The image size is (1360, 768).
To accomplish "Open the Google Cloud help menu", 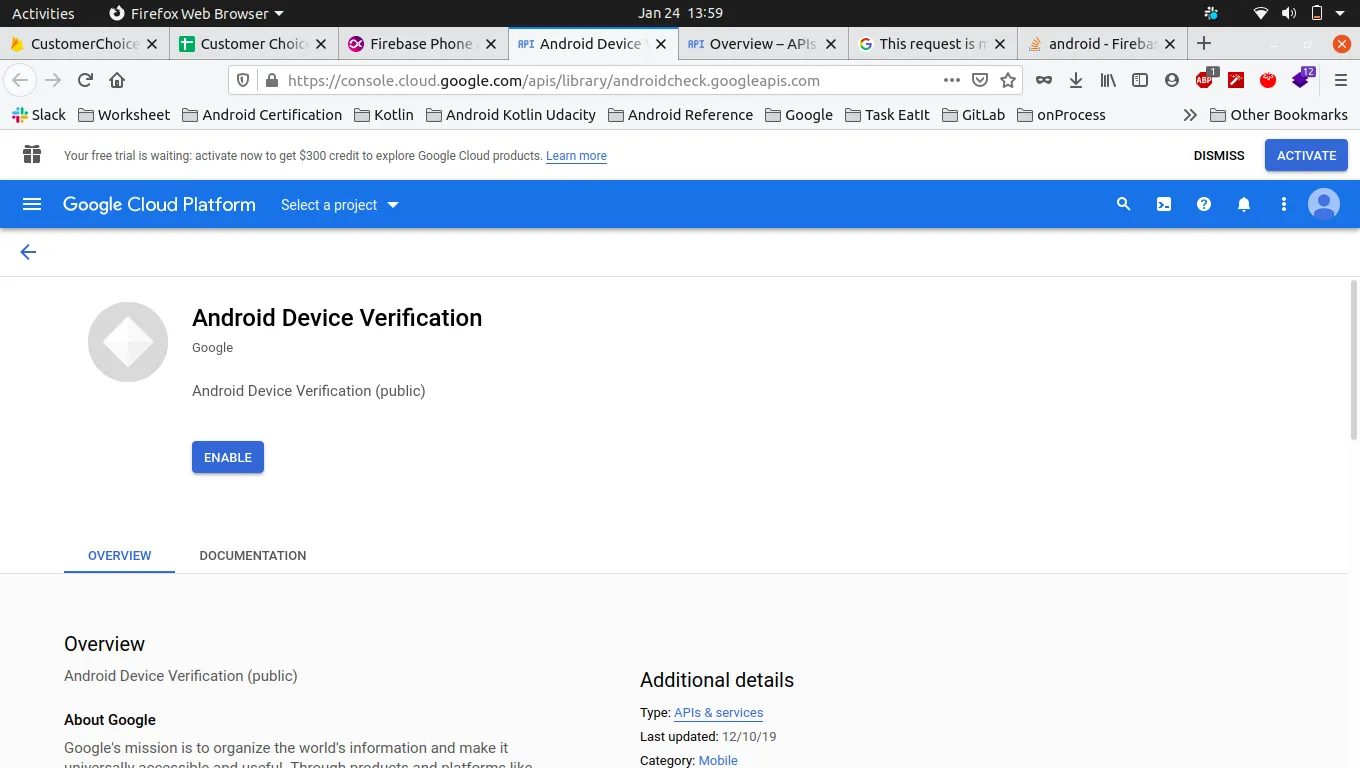I will 1204,204.
